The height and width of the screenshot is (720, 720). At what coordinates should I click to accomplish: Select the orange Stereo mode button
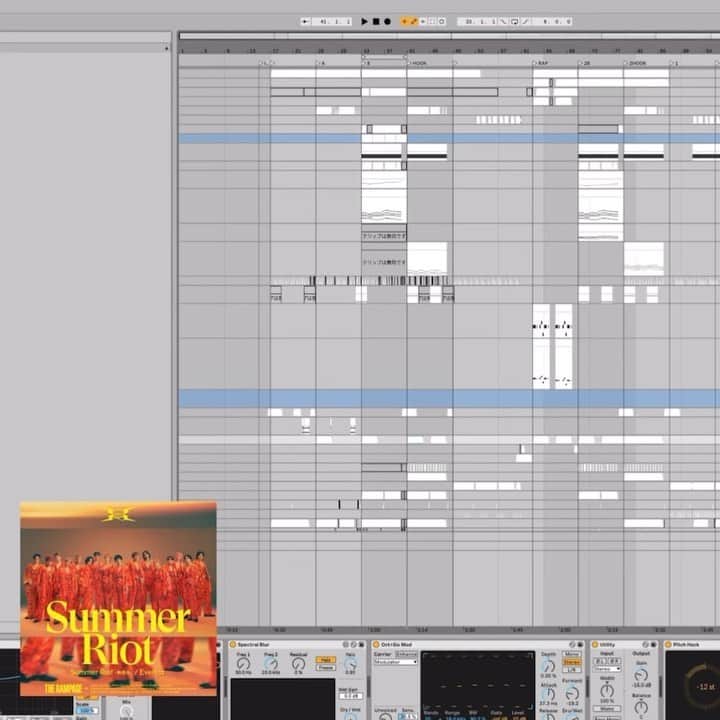coord(572,662)
